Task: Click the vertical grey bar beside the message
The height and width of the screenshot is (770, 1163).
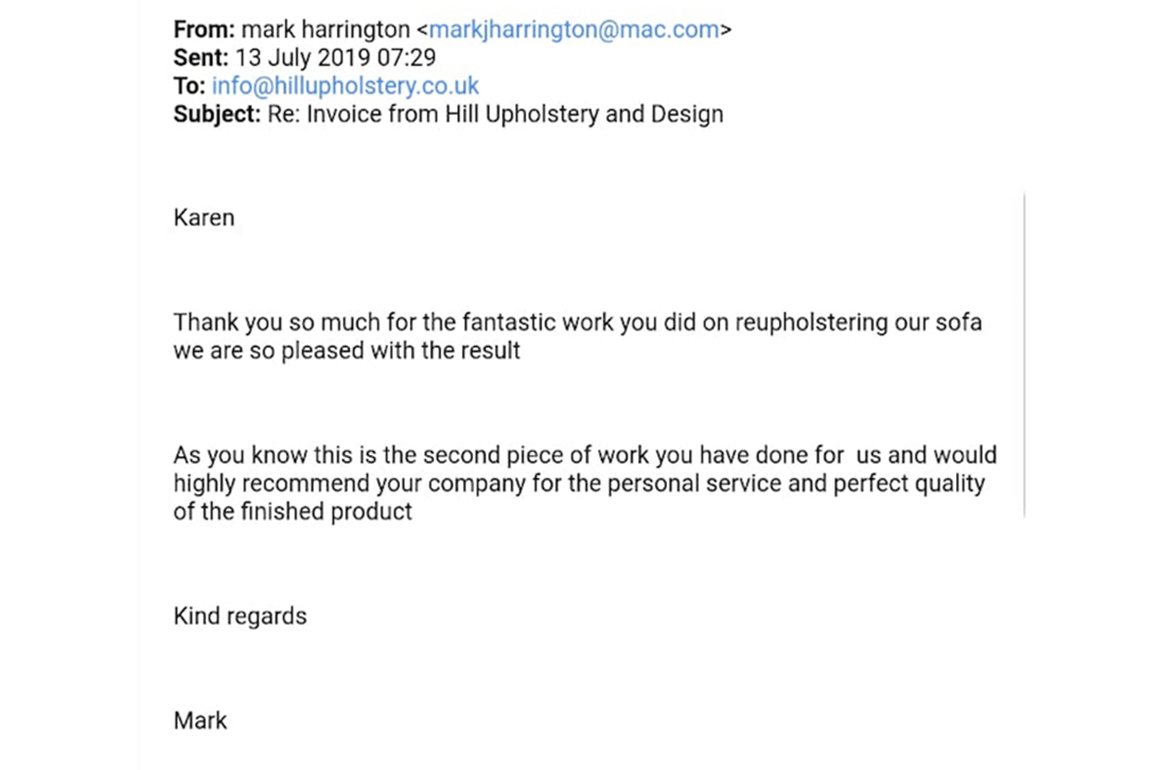Action: click(1024, 355)
